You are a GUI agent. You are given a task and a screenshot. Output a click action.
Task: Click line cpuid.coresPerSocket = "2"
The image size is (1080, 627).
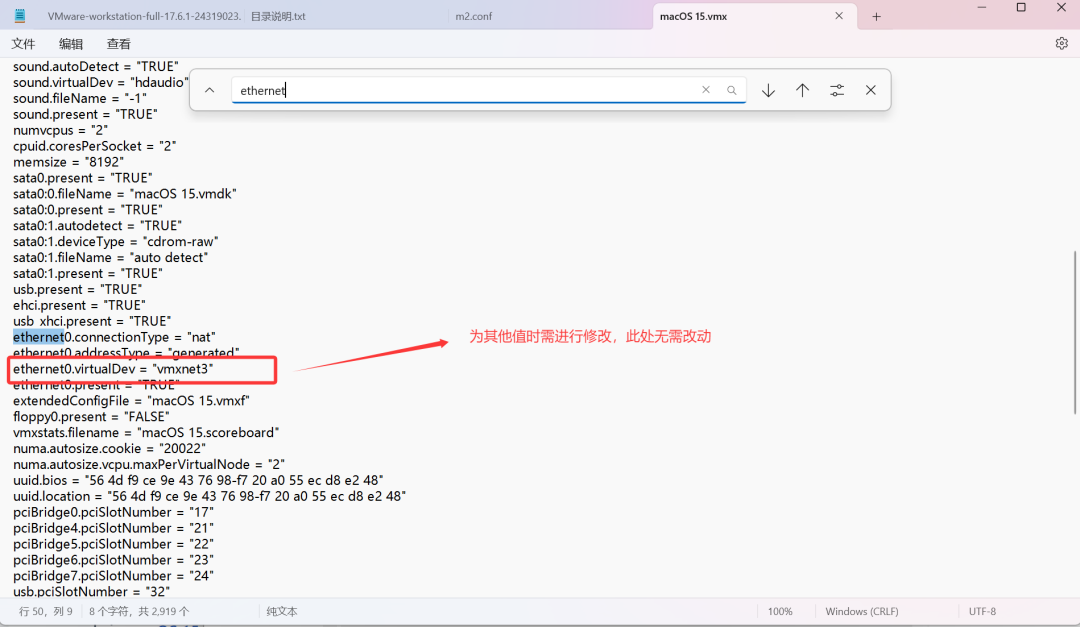click(94, 146)
